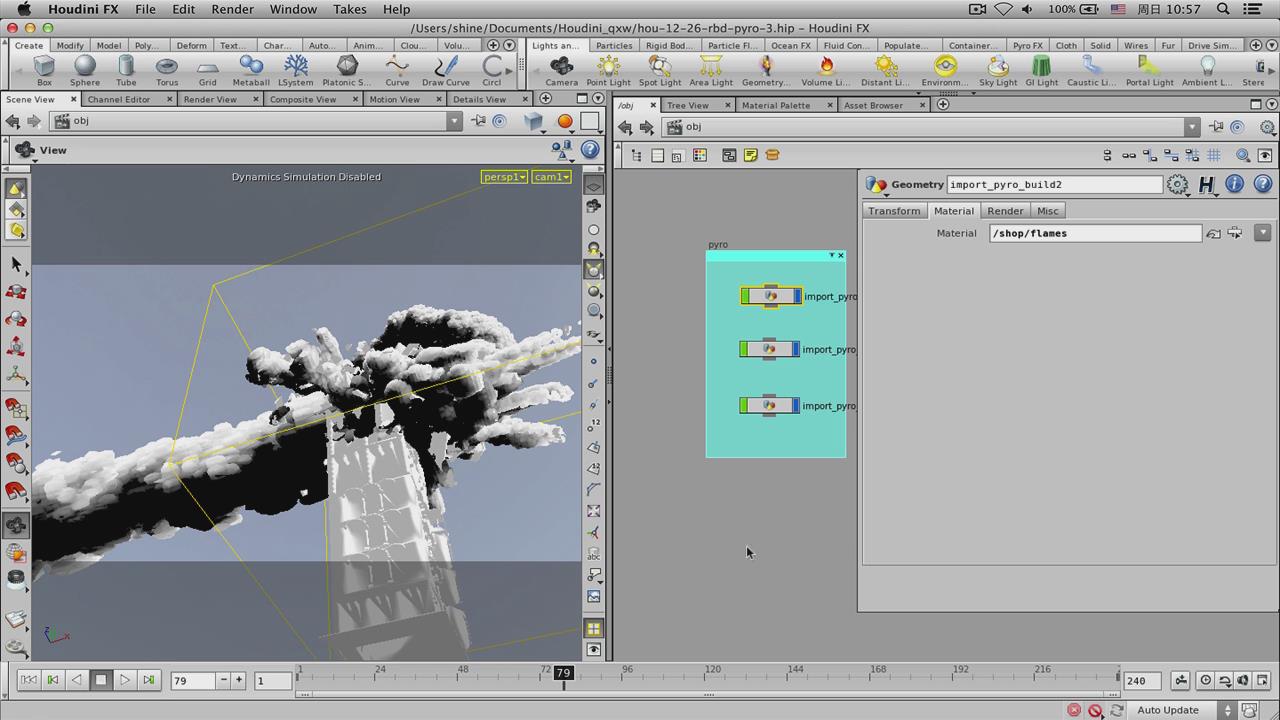Select the arrow Select tool in viewport toolbar
This screenshot has height=720, width=1280.
pos(16,264)
